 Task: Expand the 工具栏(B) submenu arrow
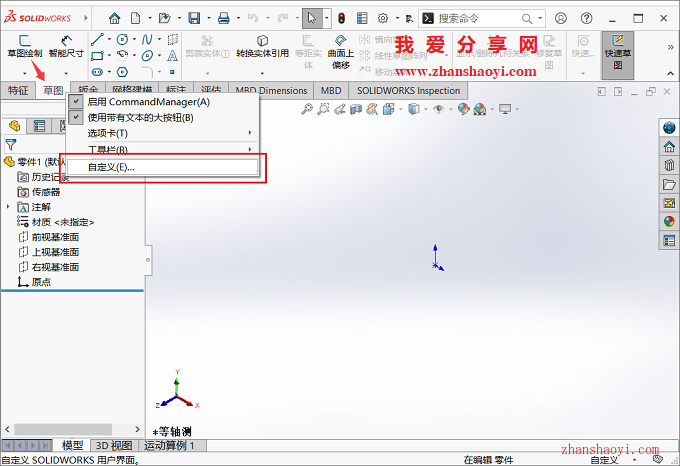pyautogui.click(x=250, y=150)
